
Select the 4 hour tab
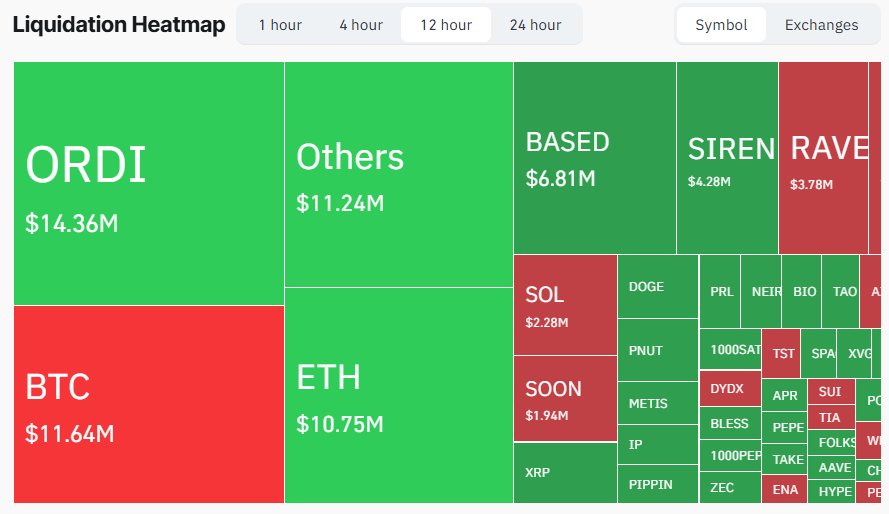360,25
